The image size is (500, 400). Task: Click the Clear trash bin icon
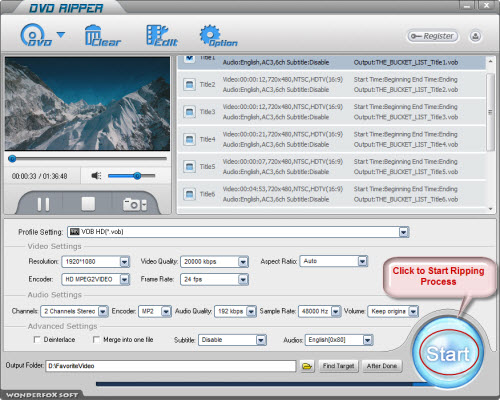pyautogui.click(x=103, y=35)
